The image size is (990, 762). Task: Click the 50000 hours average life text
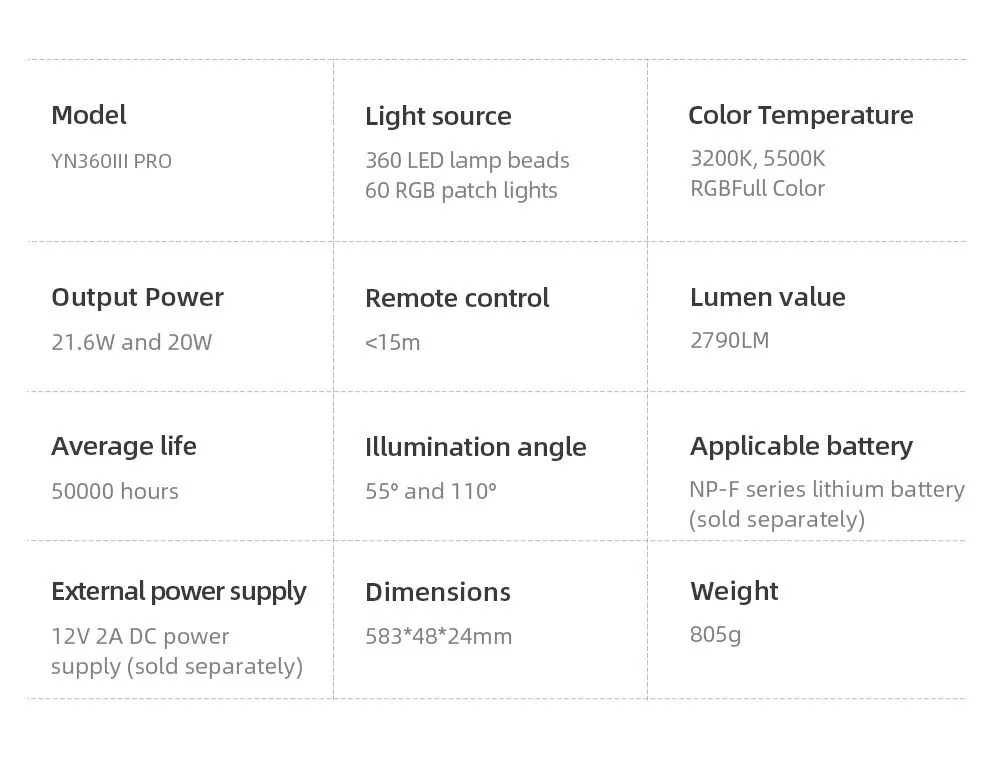click(115, 491)
